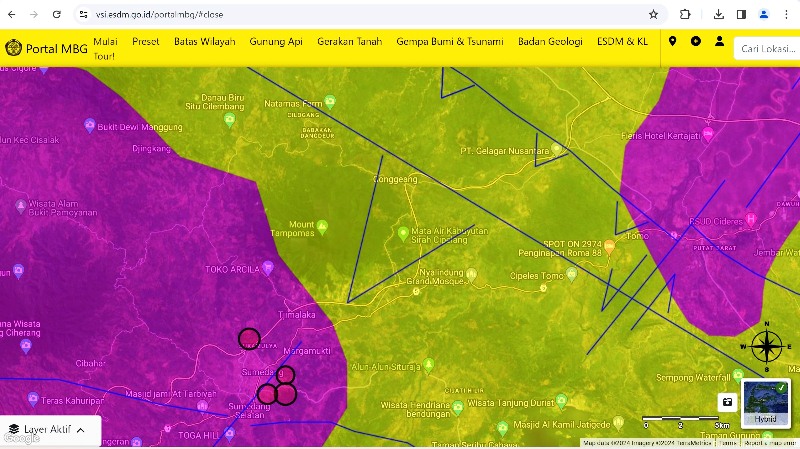The width and height of the screenshot is (800, 449).
Task: Click the Cipeles Tomo marker pin
Action: (x=571, y=274)
